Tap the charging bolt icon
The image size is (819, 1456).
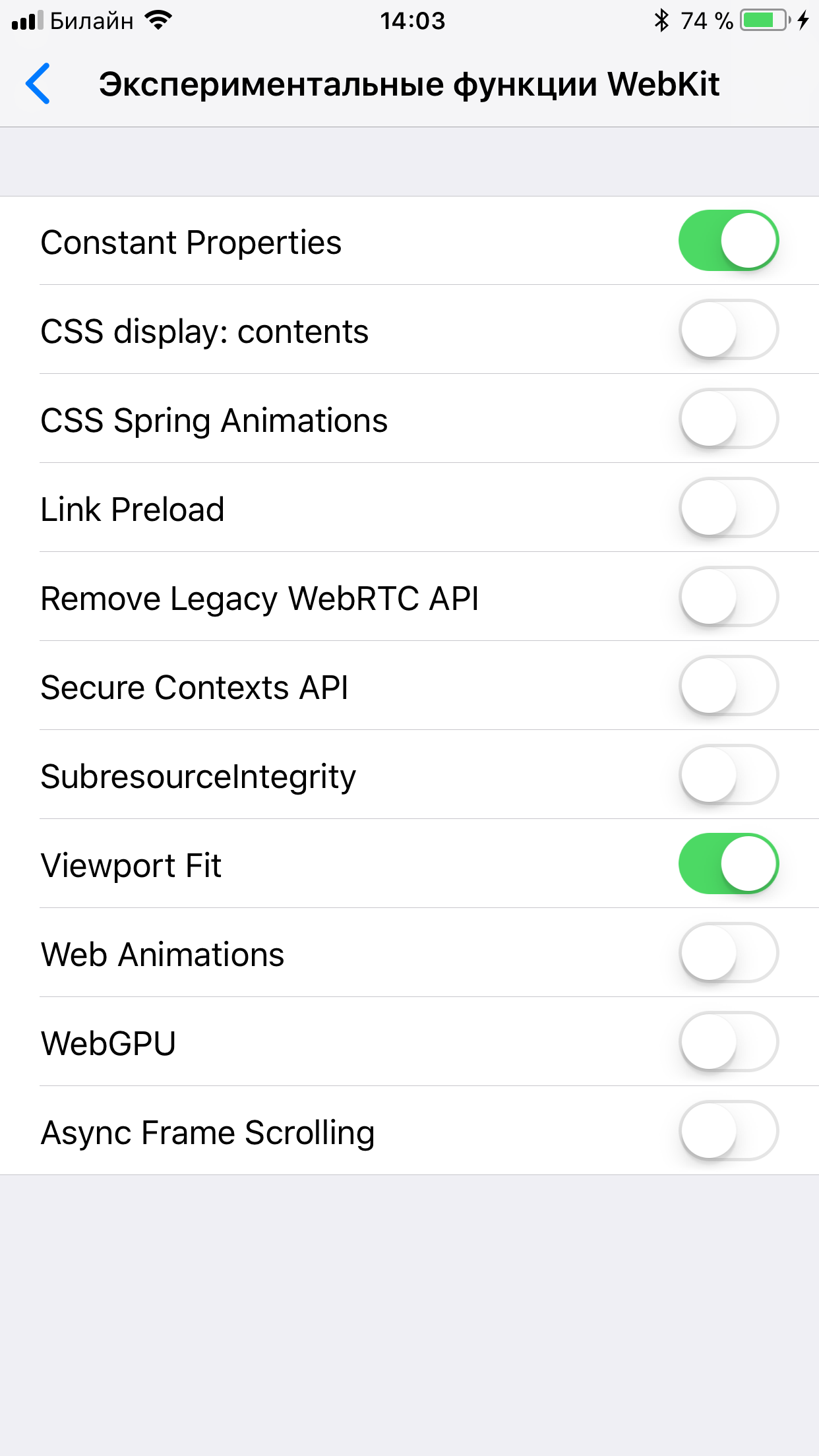tap(803, 20)
